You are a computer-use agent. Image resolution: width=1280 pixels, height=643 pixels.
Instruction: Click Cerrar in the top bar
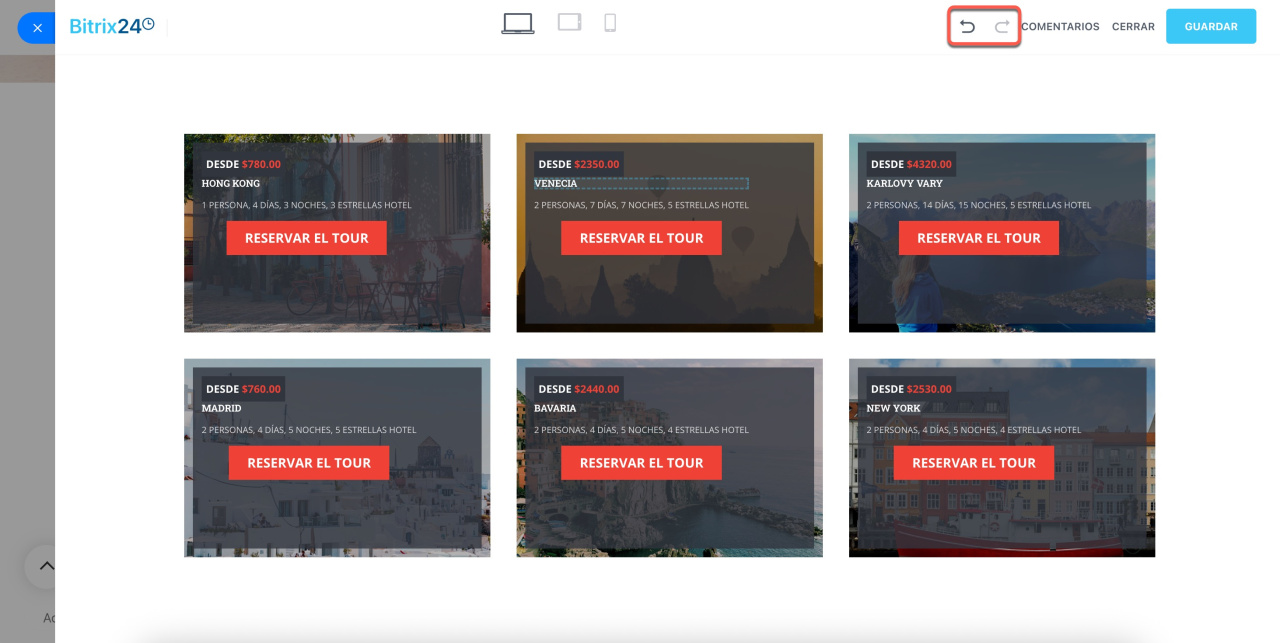(1133, 27)
